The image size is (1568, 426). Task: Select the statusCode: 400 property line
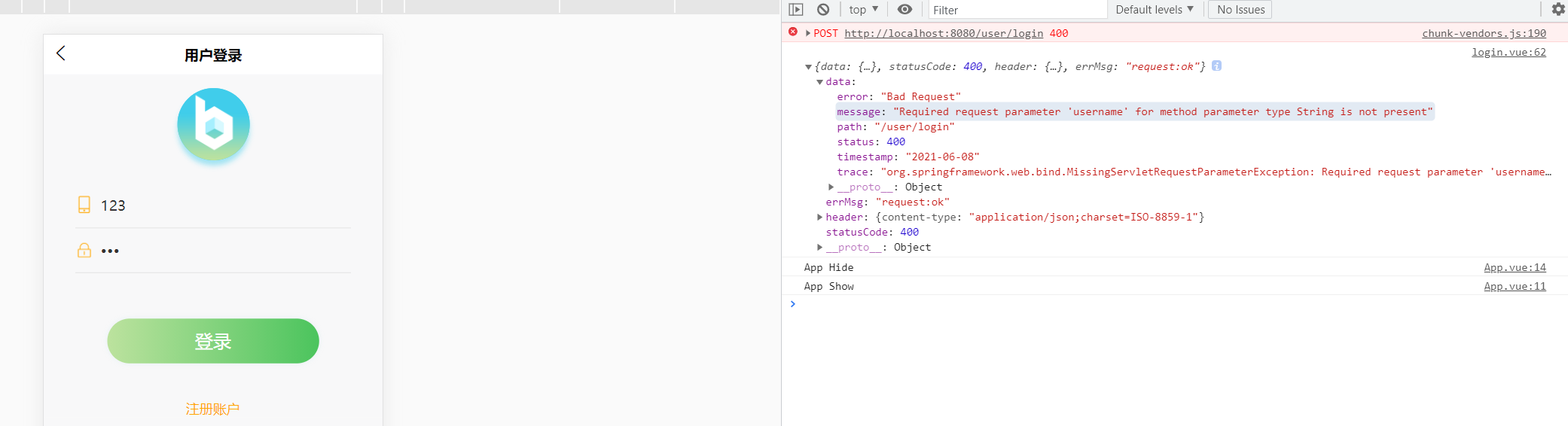(872, 232)
